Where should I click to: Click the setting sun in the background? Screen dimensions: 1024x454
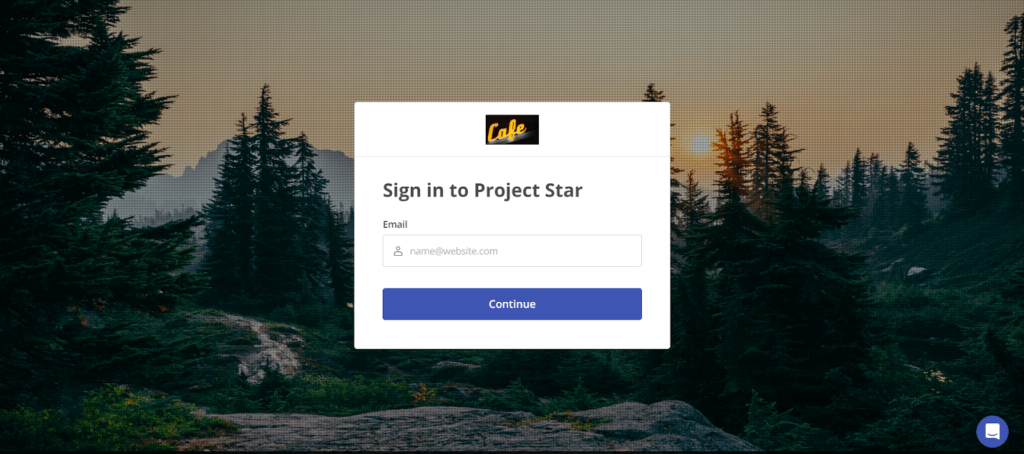click(x=700, y=144)
